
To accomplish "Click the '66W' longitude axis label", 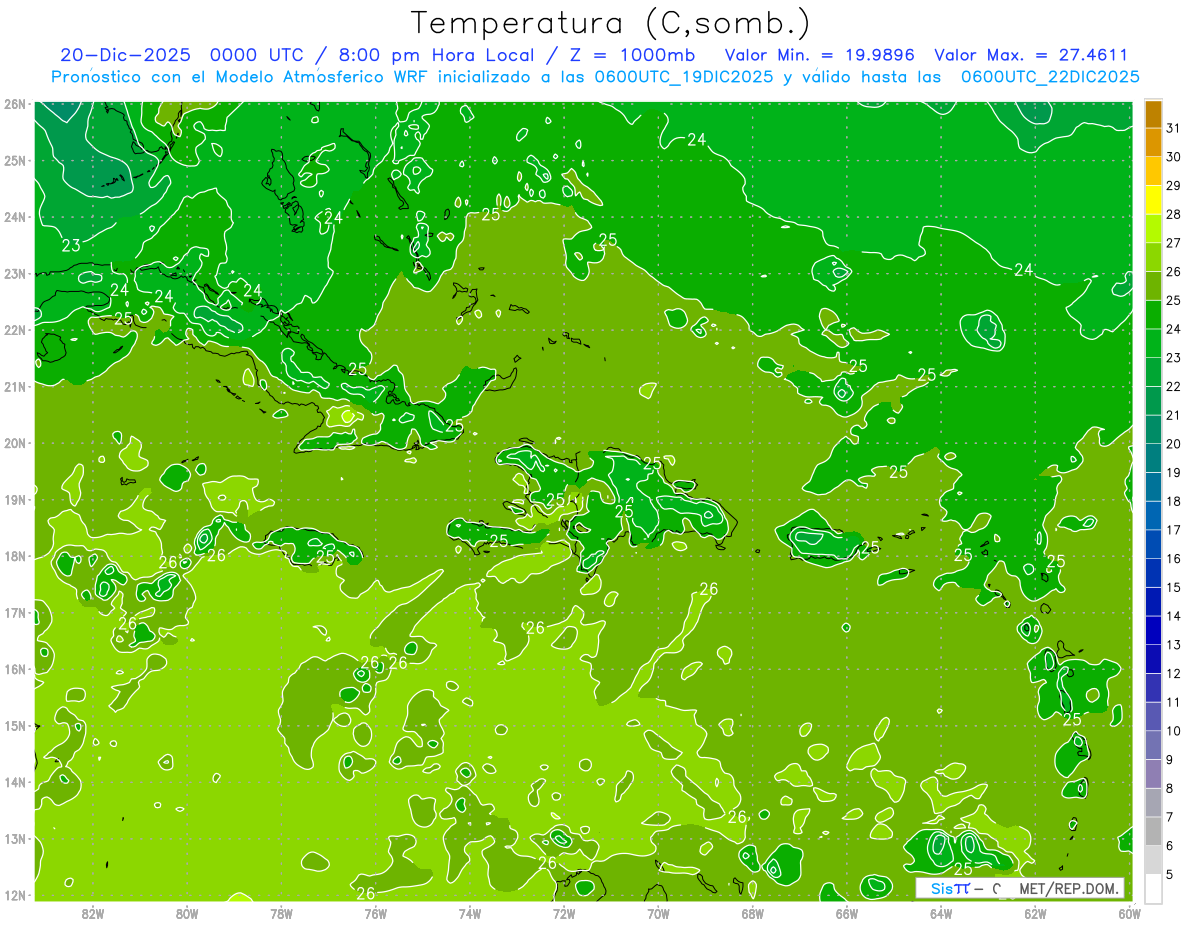I will [846, 912].
